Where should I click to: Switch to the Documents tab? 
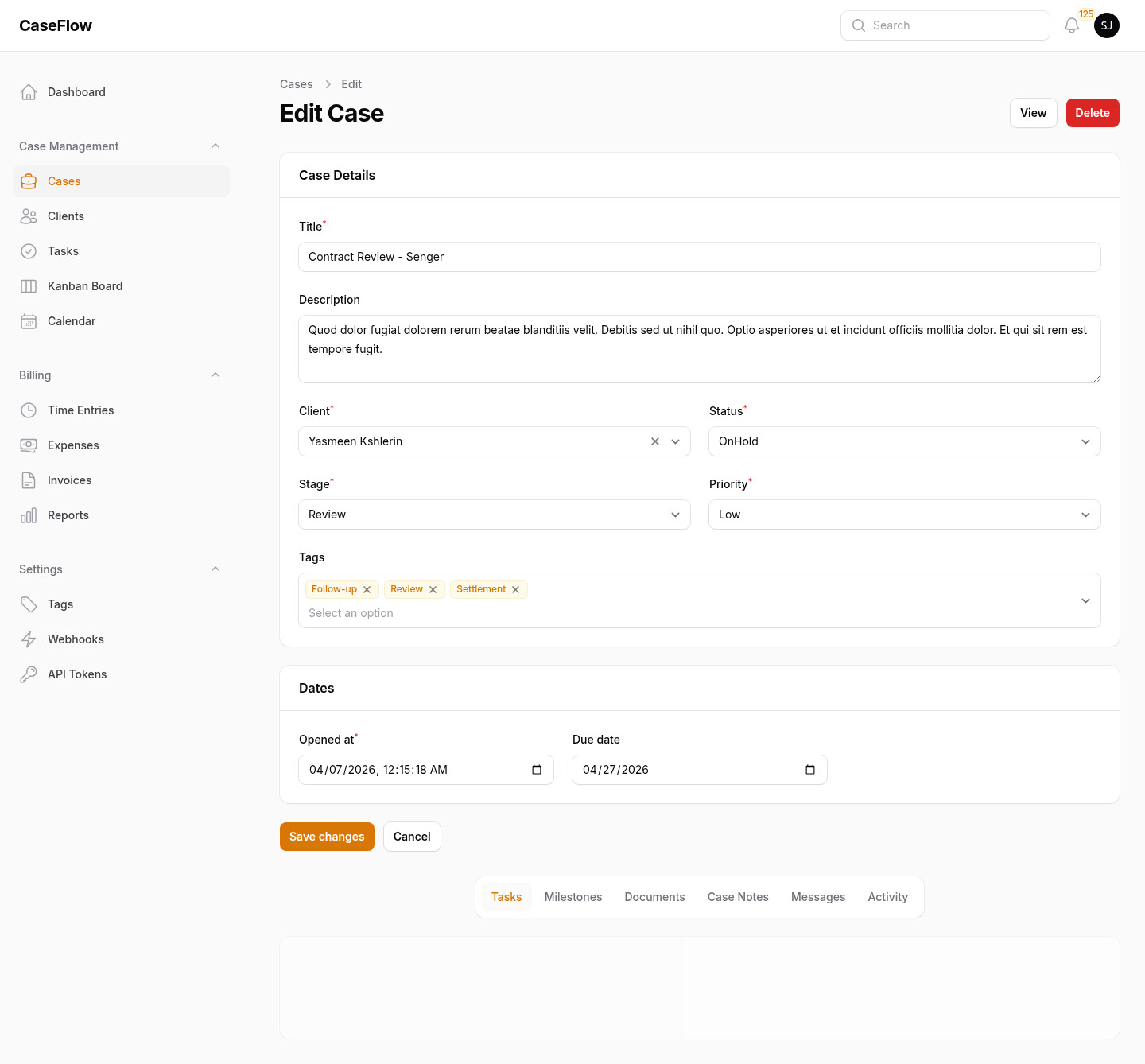point(654,897)
